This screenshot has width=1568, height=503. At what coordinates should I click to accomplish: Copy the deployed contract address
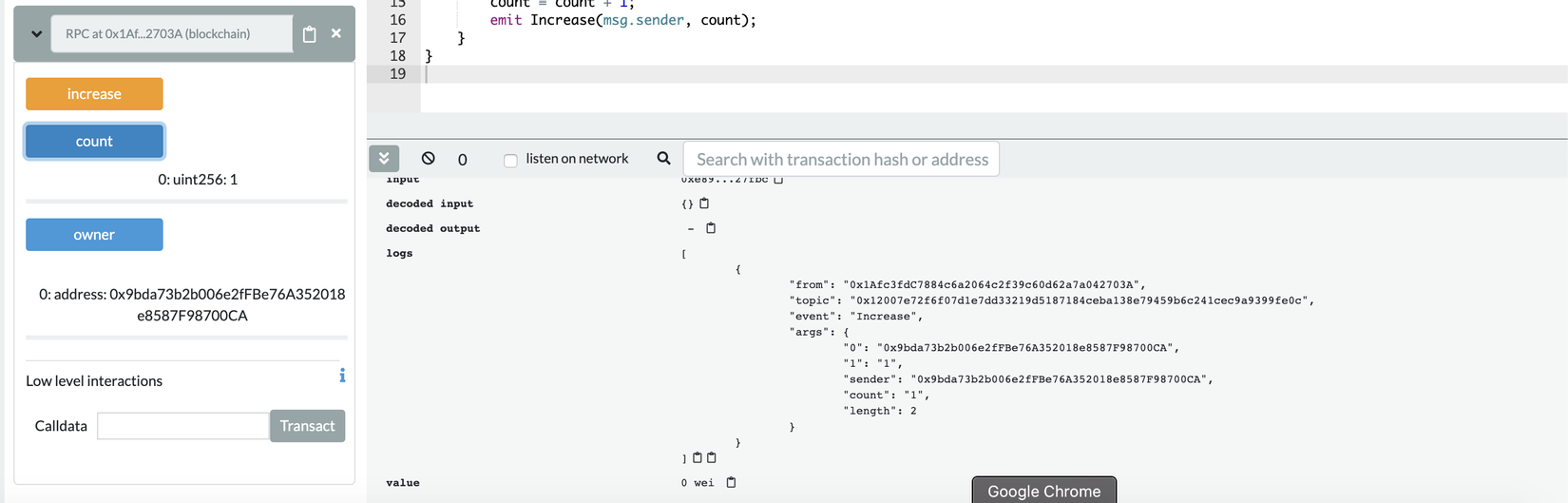coord(309,34)
